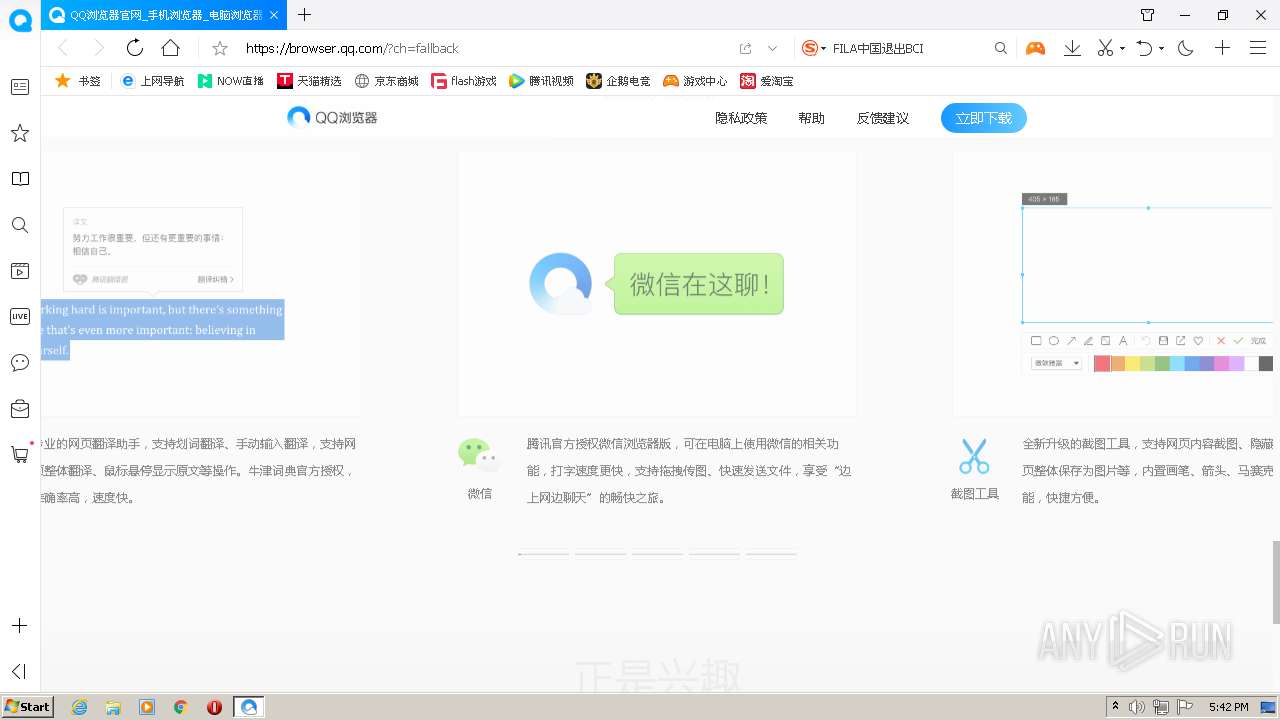The image size is (1280, 720).
Task: Open the shopping cart sidebar icon
Action: tap(20, 454)
